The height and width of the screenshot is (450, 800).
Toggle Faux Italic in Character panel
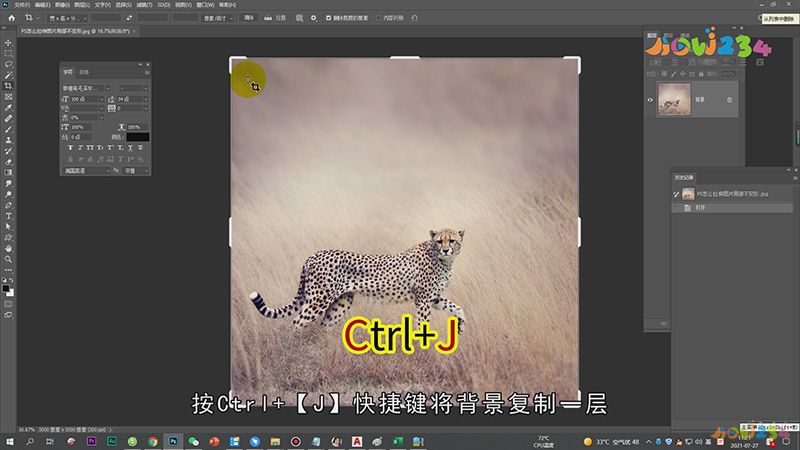point(80,147)
